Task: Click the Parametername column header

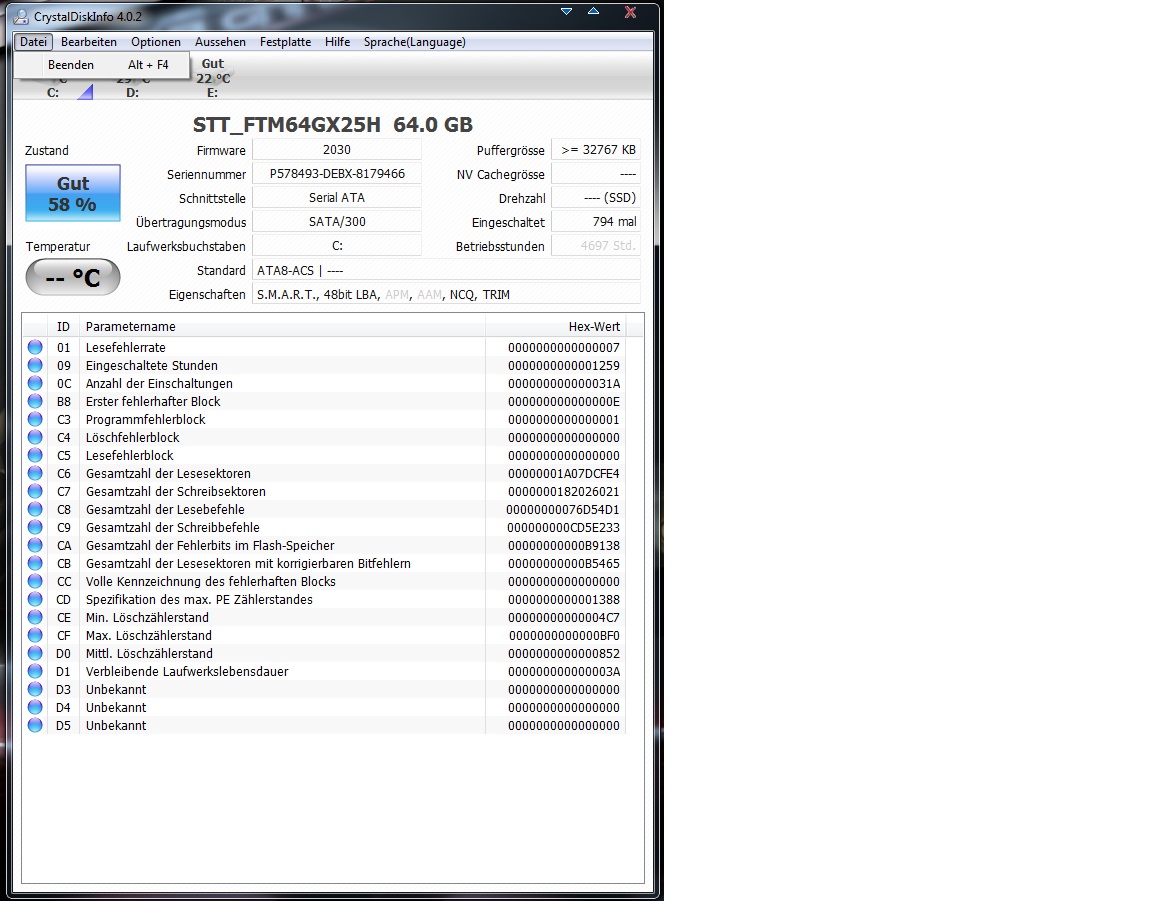Action: tap(283, 326)
